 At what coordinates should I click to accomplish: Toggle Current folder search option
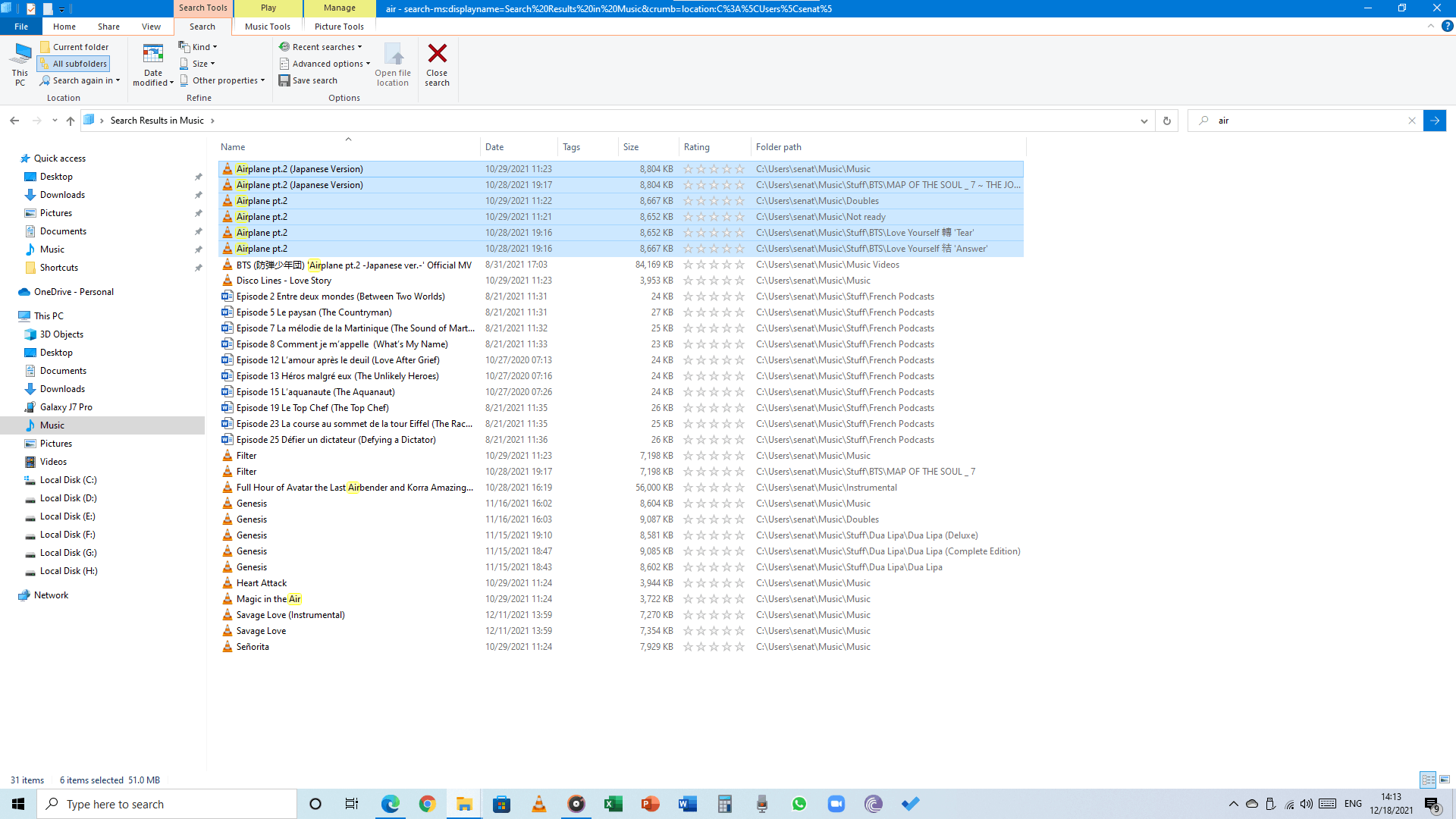[74, 47]
